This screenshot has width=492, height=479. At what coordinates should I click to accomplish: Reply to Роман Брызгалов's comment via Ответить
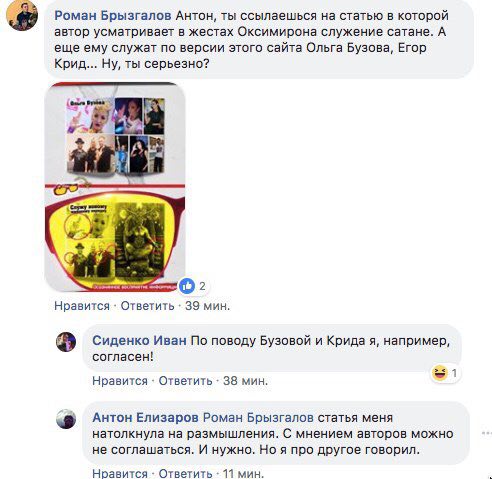[x=147, y=306]
